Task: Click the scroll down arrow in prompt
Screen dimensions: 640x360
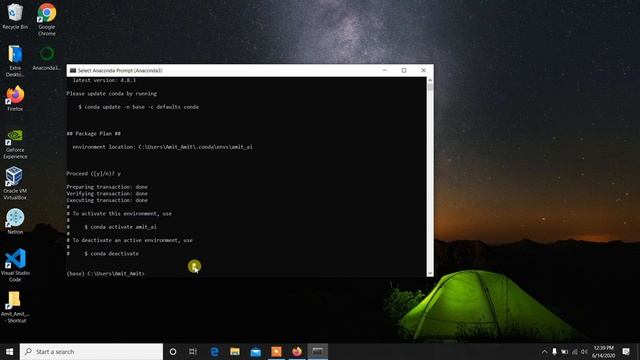Action: pyautogui.click(x=430, y=273)
